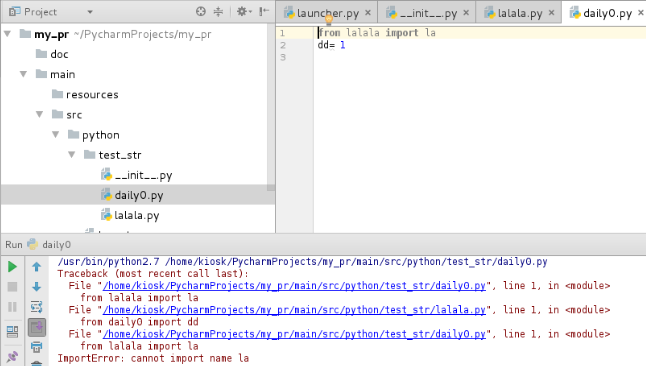
Task: Select the my_pr project root
Action: click(x=51, y=34)
